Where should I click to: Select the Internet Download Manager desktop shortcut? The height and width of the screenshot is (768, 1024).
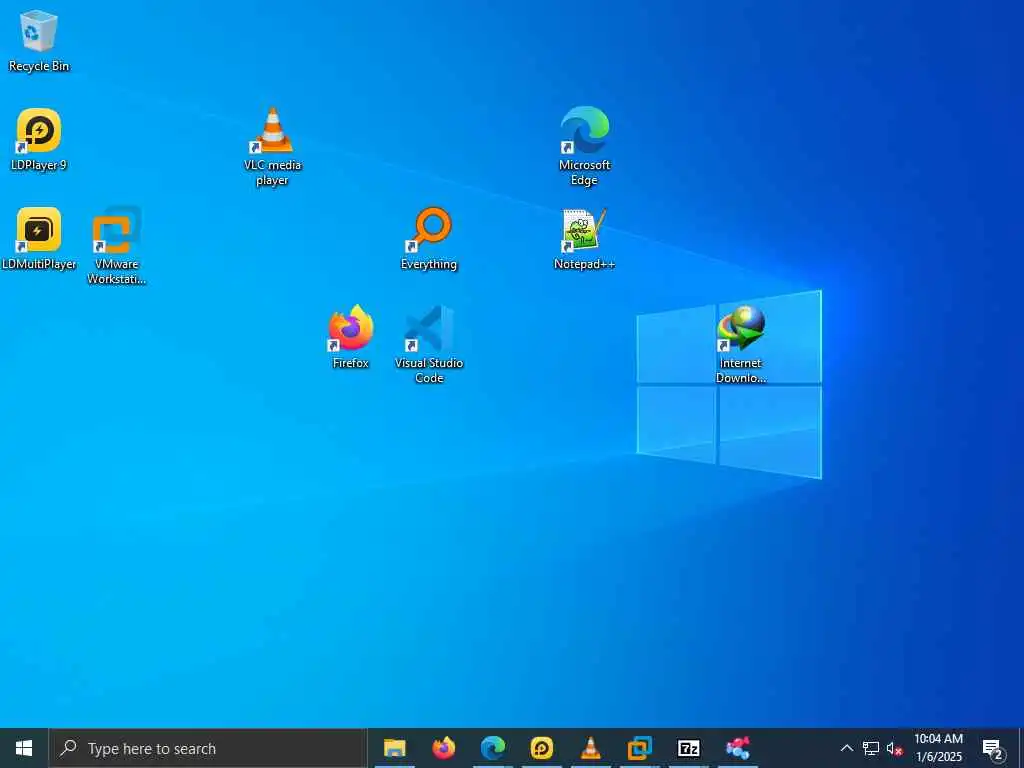point(741,344)
